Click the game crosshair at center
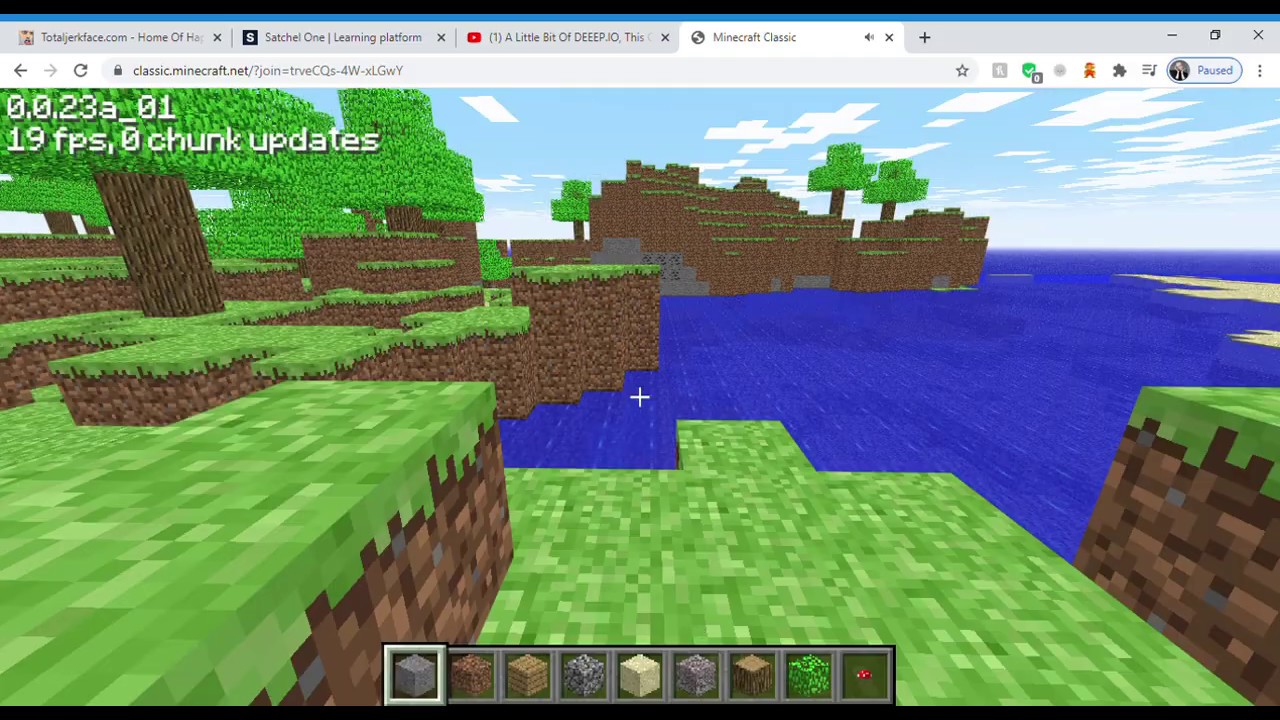The height and width of the screenshot is (720, 1280). point(640,398)
